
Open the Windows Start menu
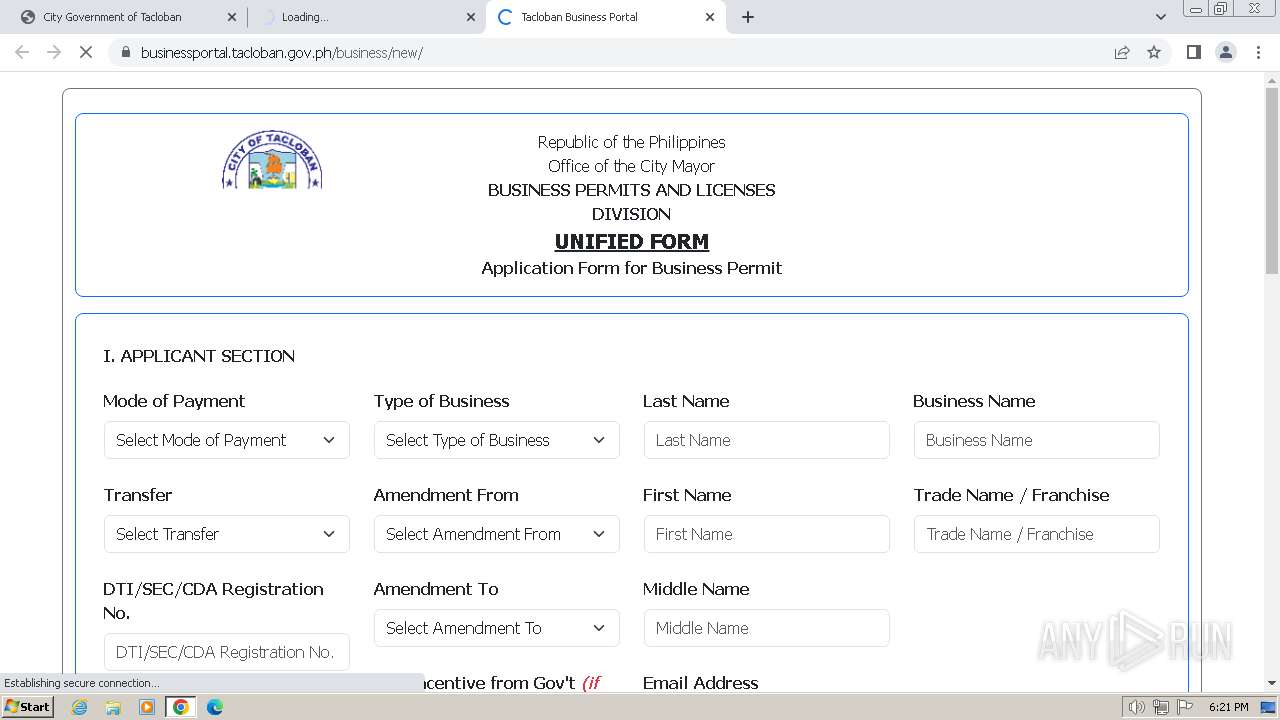pyautogui.click(x=28, y=707)
